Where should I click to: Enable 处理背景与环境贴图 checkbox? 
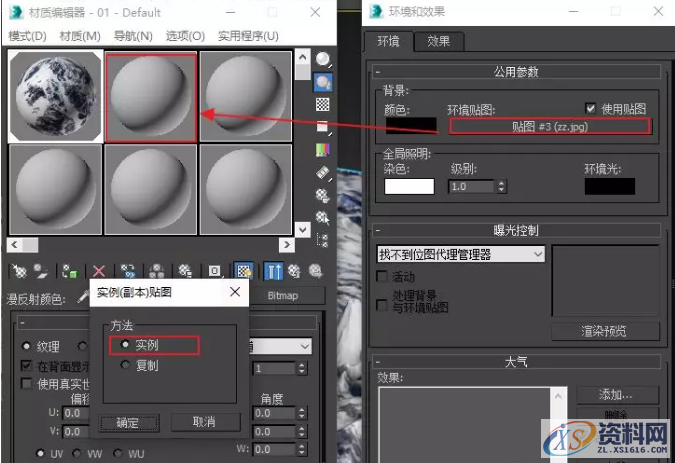(x=381, y=305)
